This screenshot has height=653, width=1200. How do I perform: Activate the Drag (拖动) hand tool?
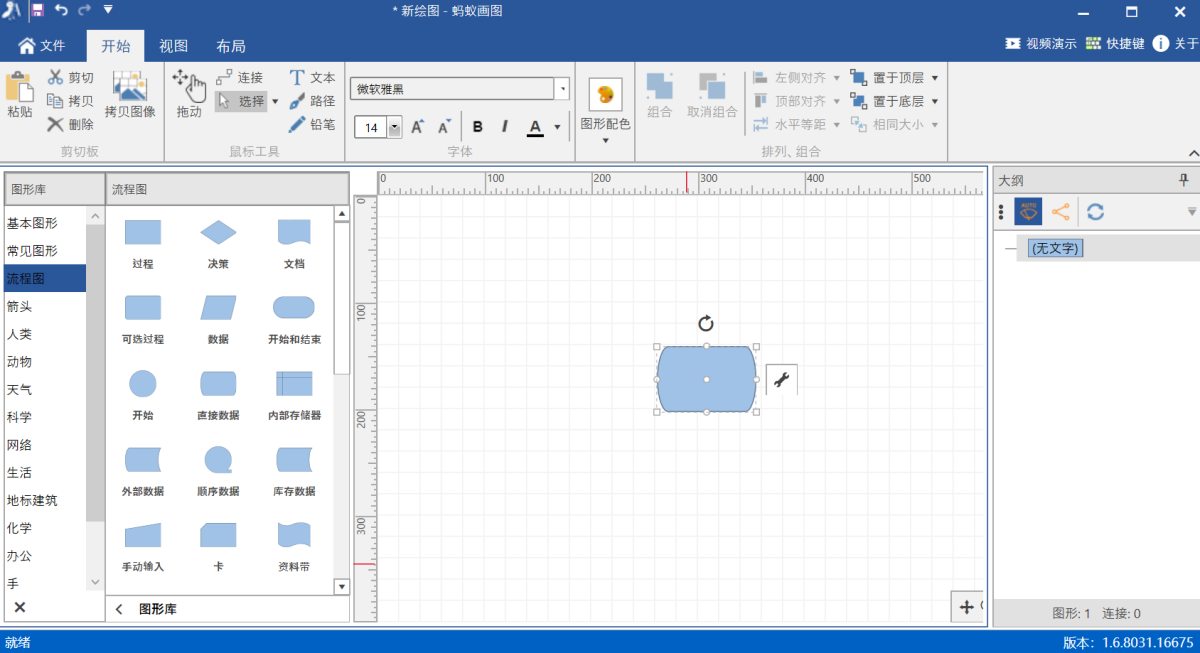click(189, 94)
